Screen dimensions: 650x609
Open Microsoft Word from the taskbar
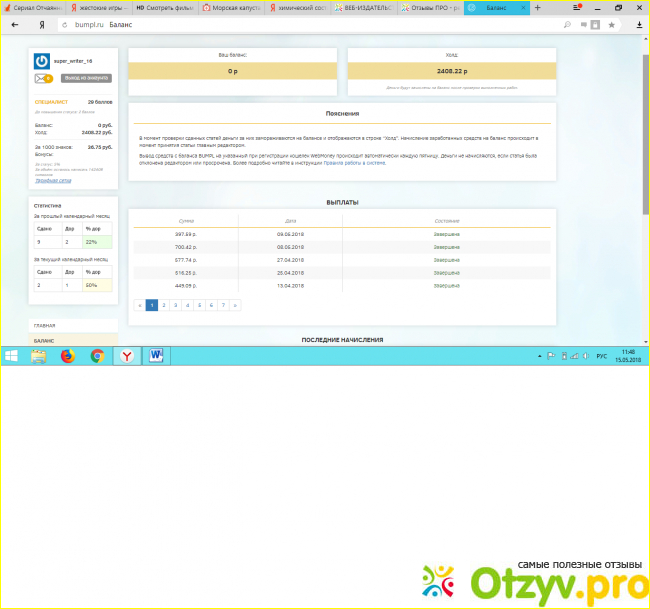tap(156, 355)
